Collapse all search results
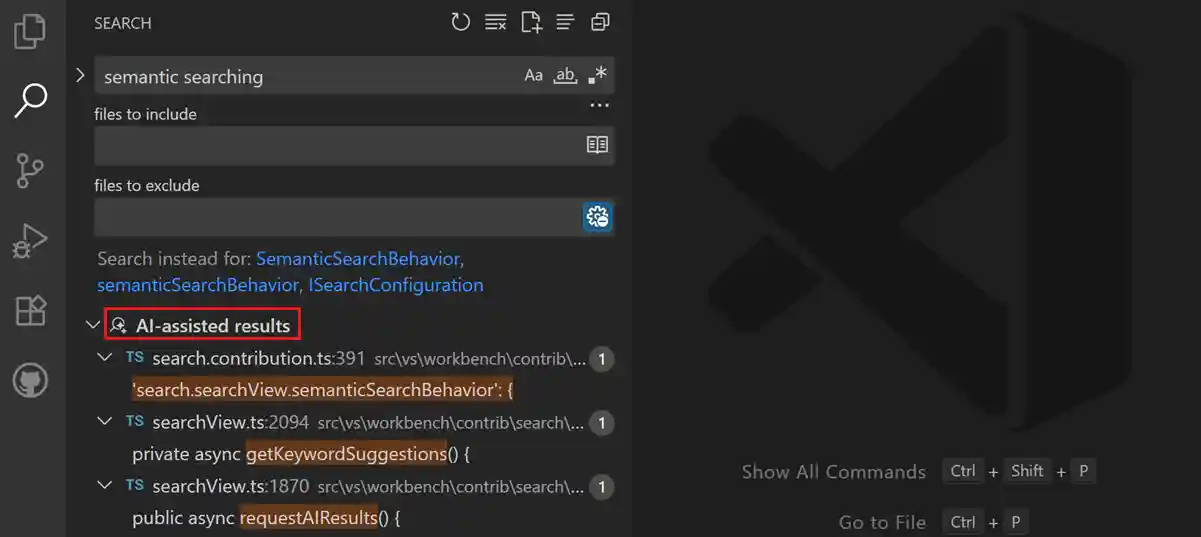The image size is (1201, 537). point(600,22)
